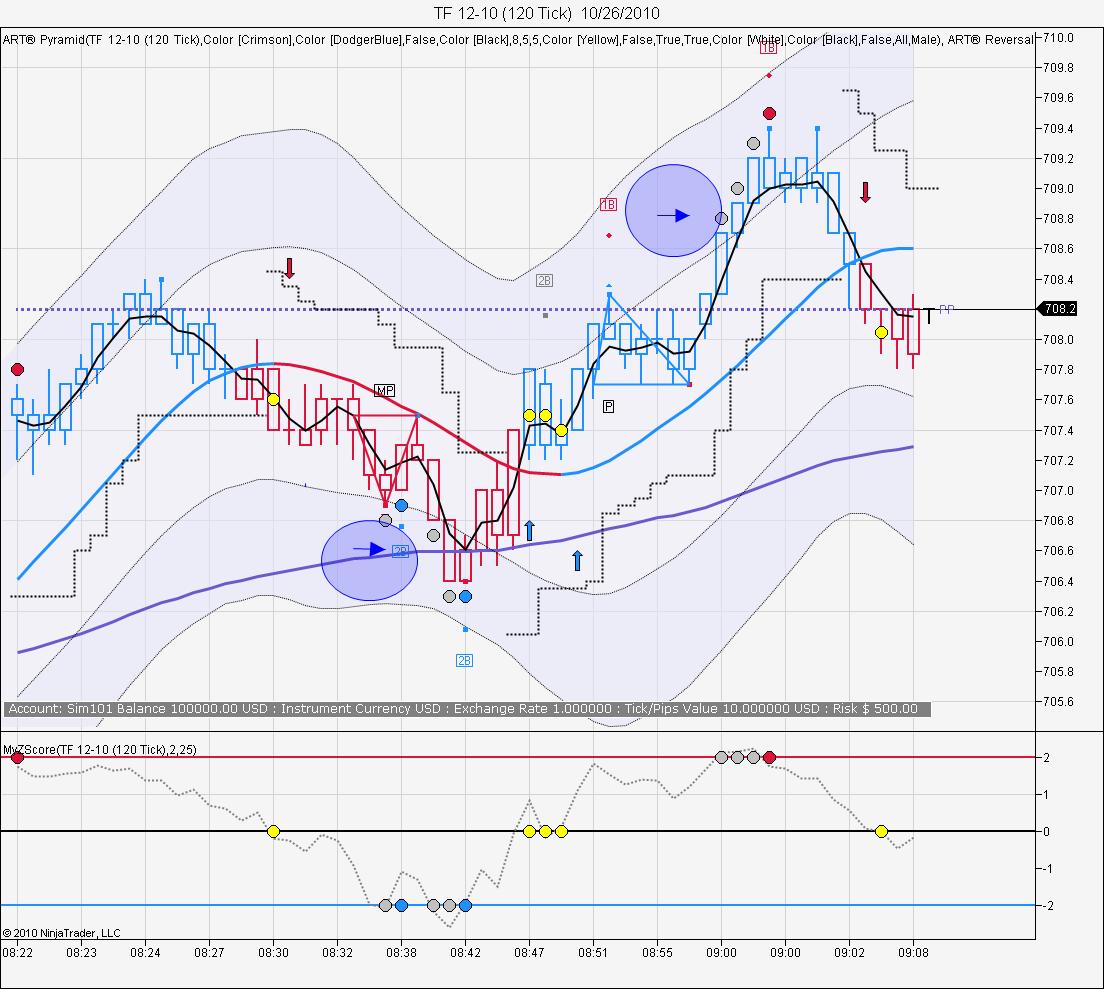Image resolution: width=1104 pixels, height=989 pixels.
Task: Click the 706.0 price axis label
Action: pos(1059,641)
